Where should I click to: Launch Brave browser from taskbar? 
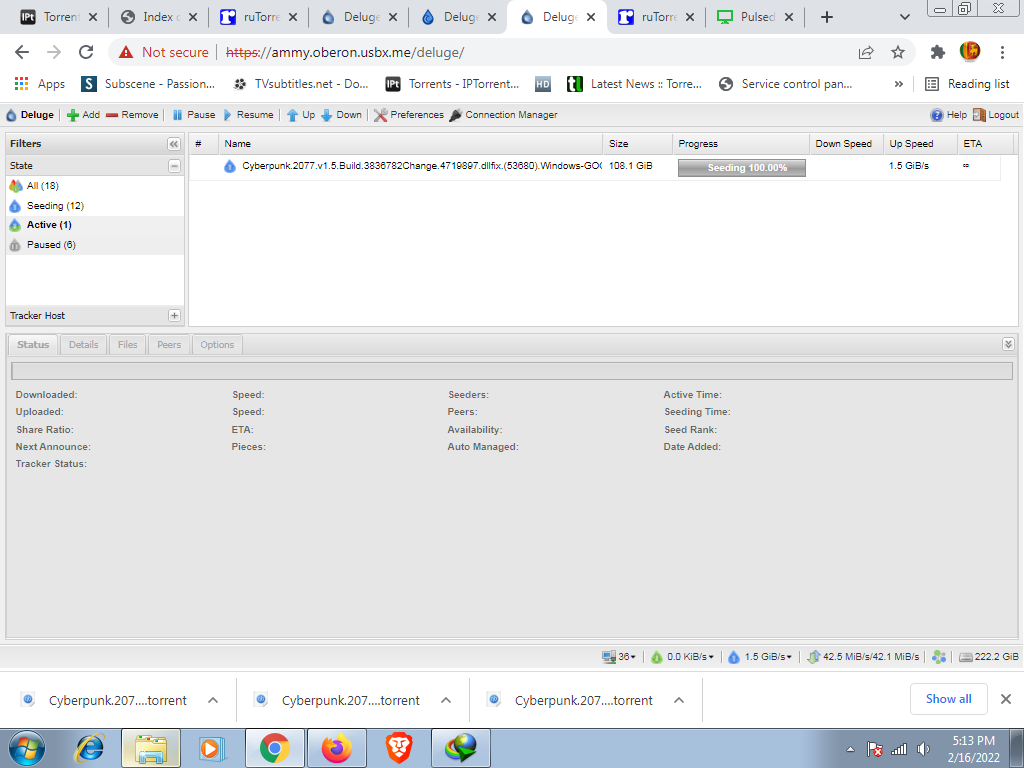click(x=398, y=748)
